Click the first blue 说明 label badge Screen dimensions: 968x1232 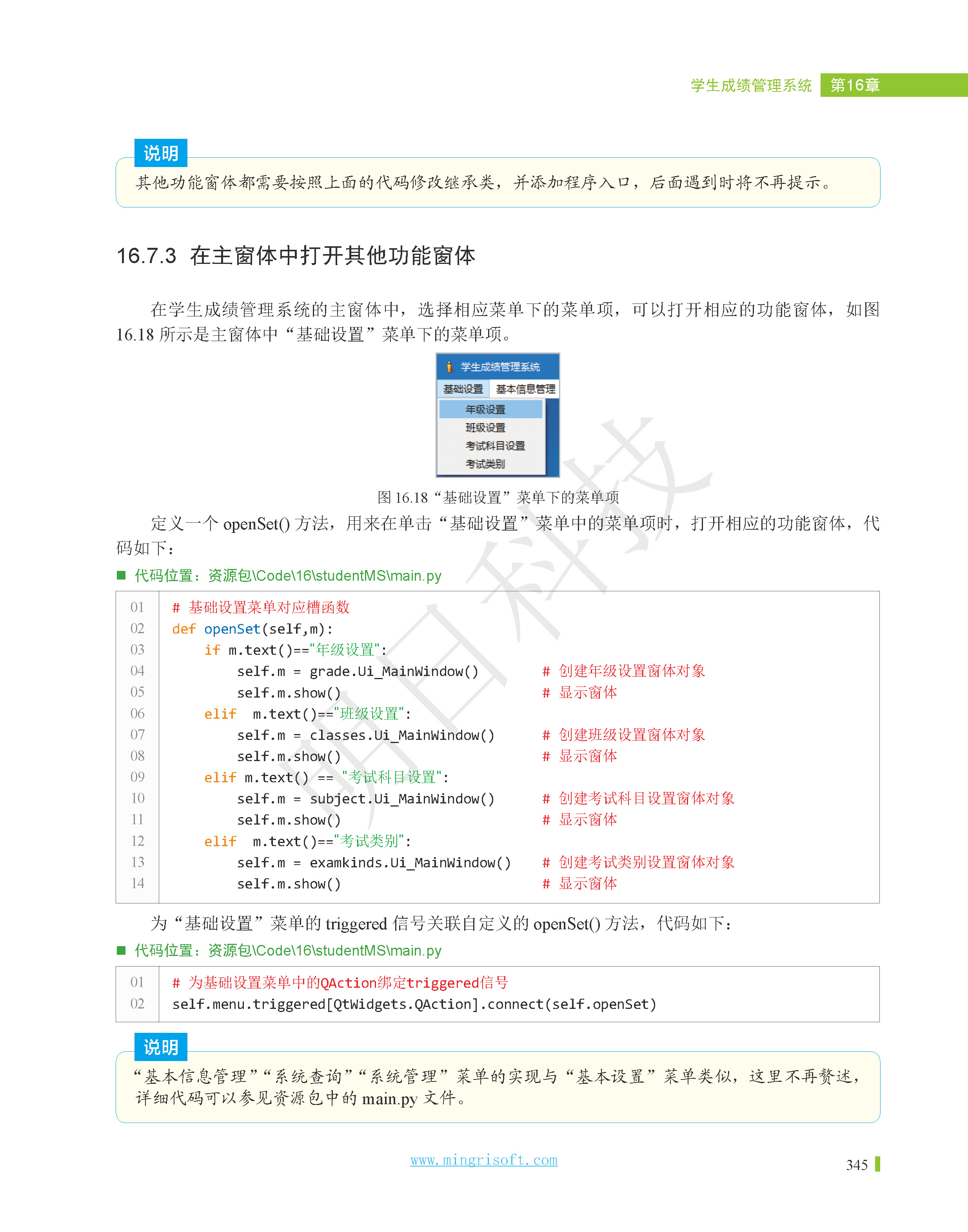coord(160,153)
